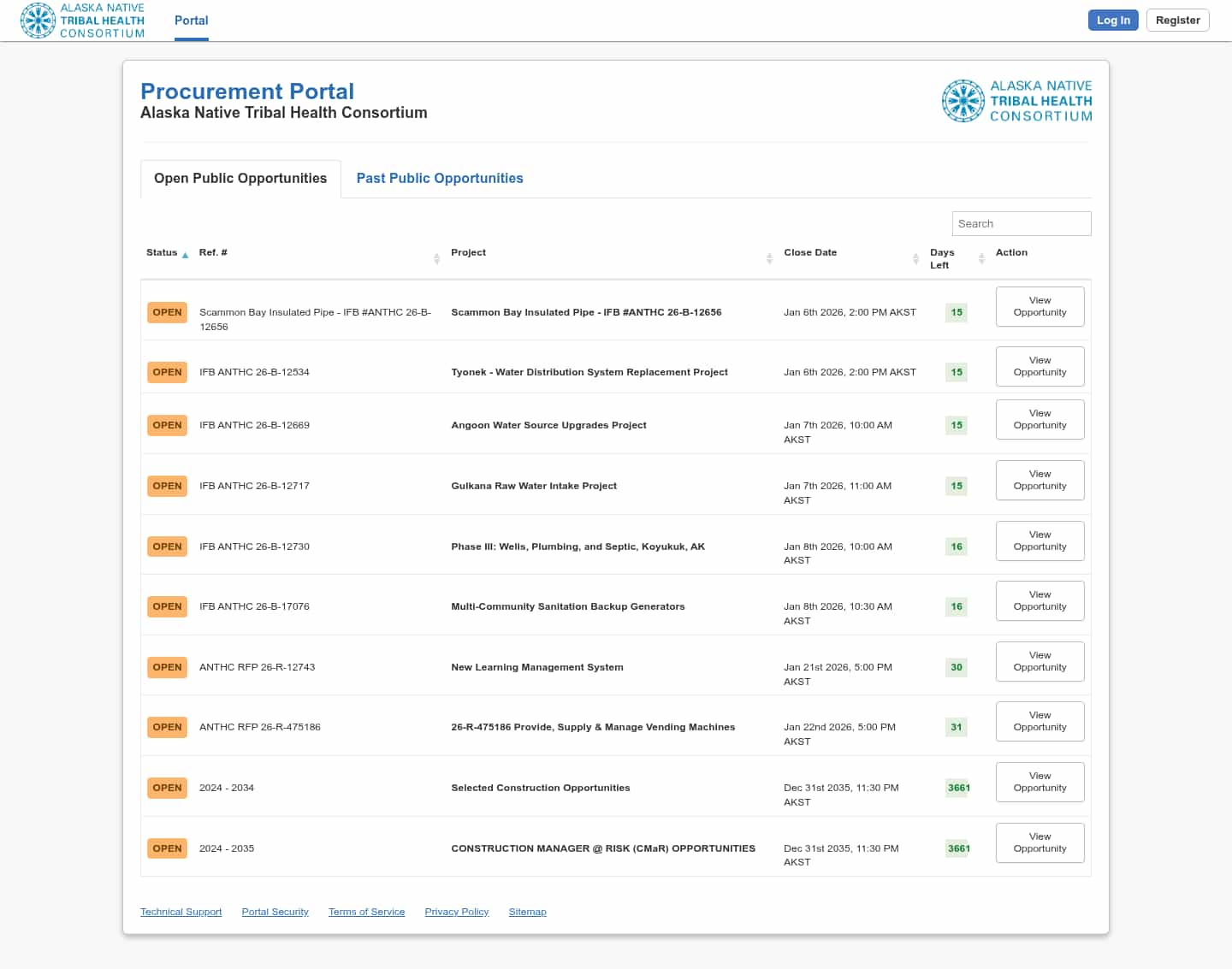Sort by Close Date column arrows

coord(915,258)
